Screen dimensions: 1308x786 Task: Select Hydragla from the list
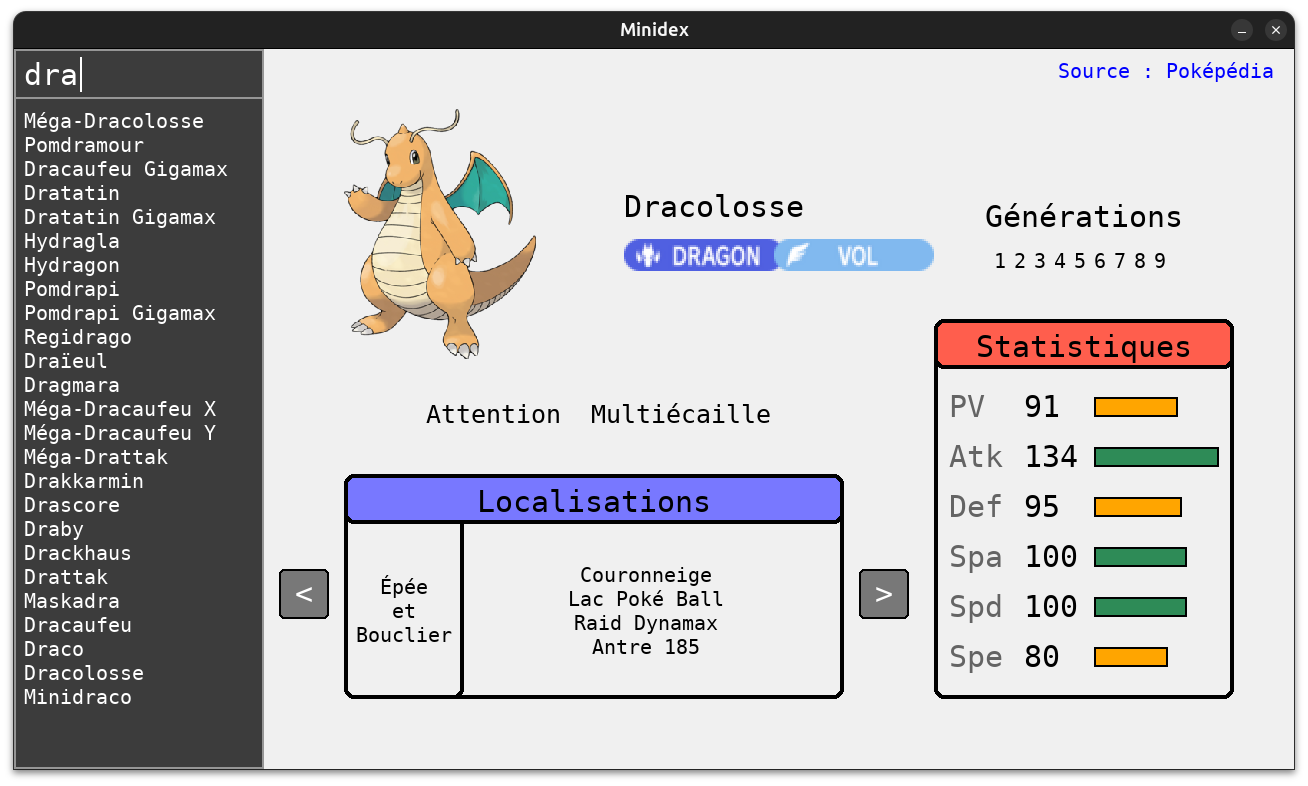[72, 241]
